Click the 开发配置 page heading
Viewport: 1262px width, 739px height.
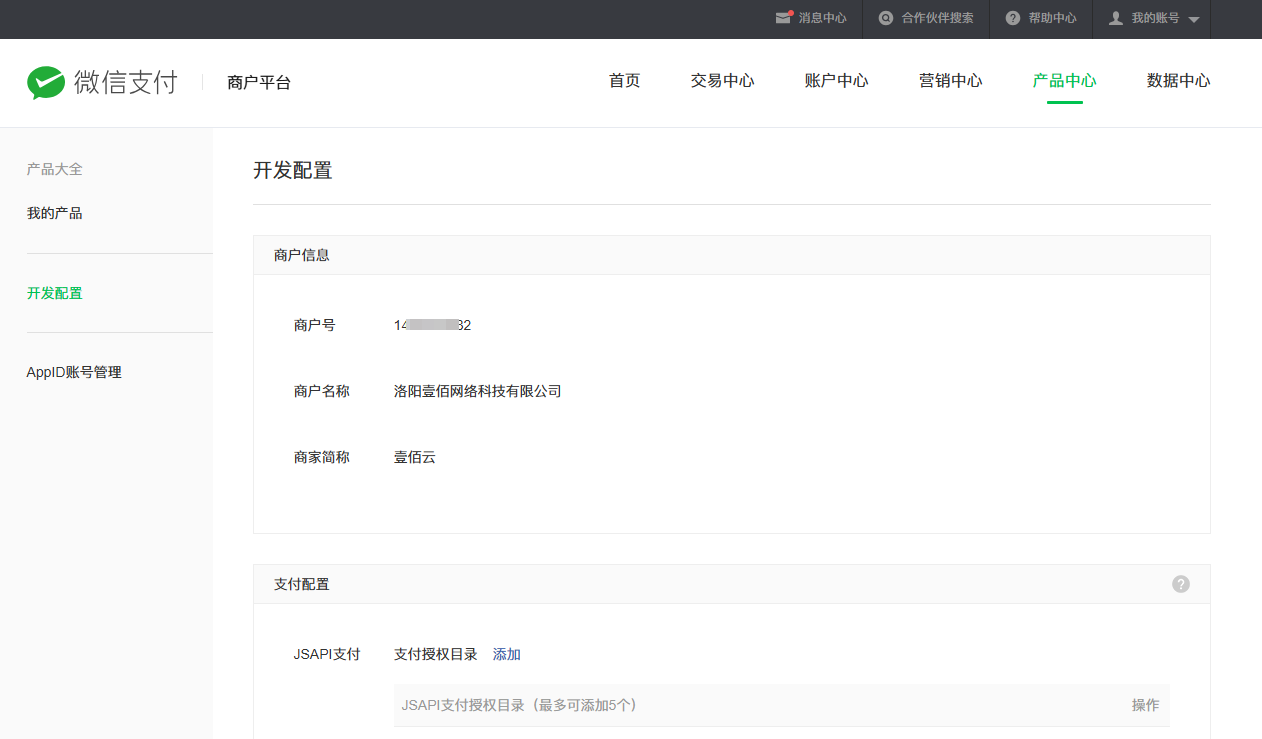(x=292, y=170)
